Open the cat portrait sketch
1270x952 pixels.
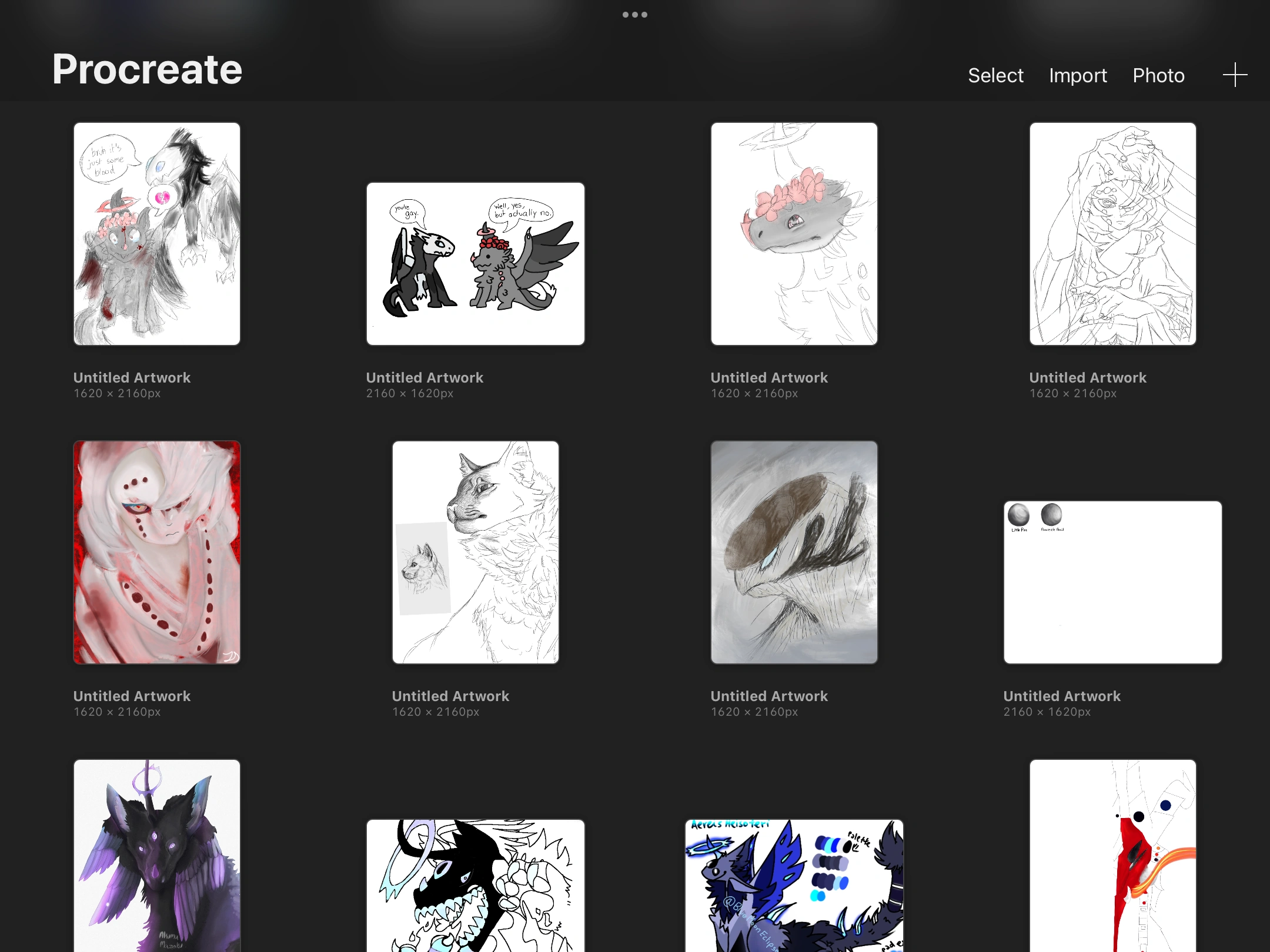tap(474, 552)
